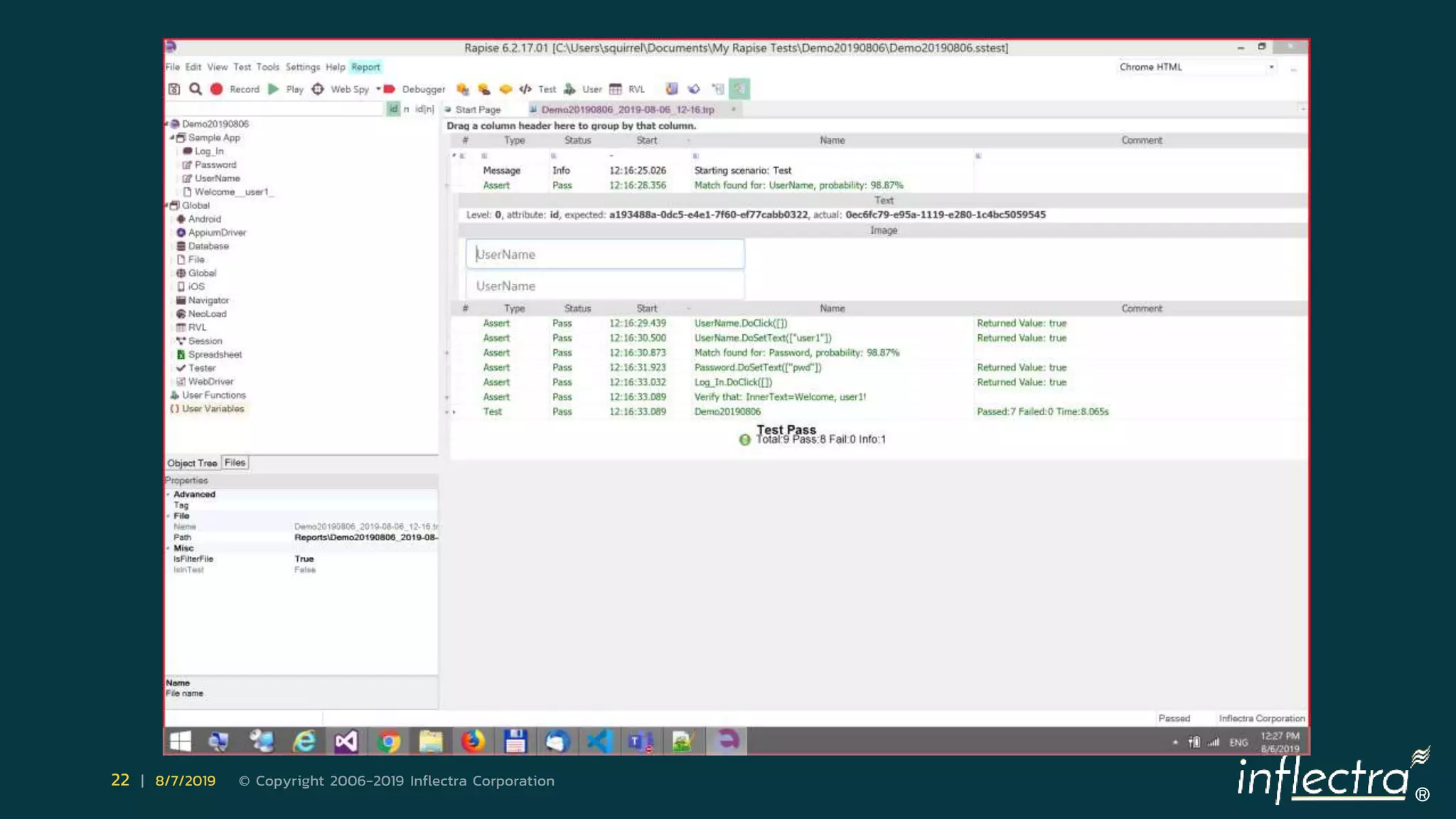Screen dimensions: 1456x819
Task: Click the User functions toolbar icon
Action: [x=570, y=89]
